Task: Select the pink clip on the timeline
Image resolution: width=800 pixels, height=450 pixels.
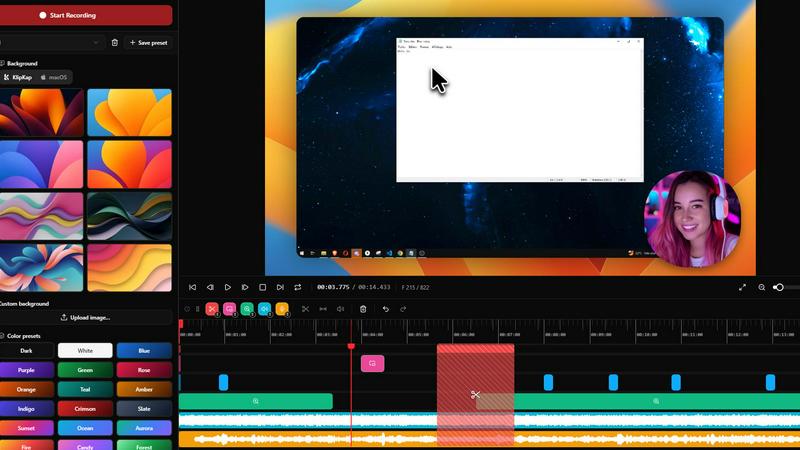Action: [372, 363]
